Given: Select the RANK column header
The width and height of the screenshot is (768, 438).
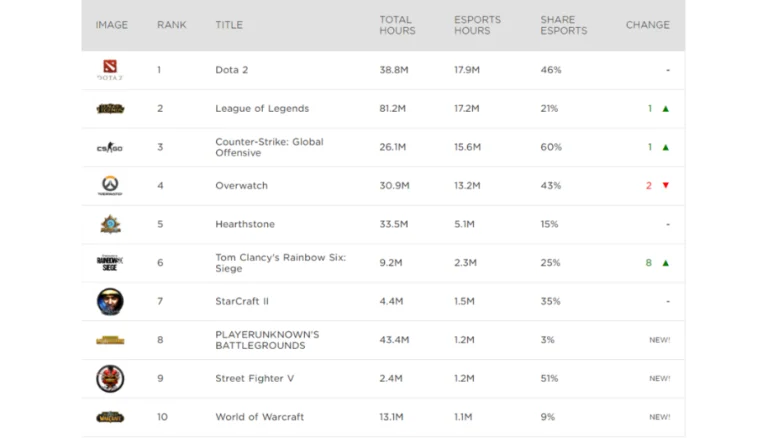Looking at the screenshot, I should tap(171, 25).
